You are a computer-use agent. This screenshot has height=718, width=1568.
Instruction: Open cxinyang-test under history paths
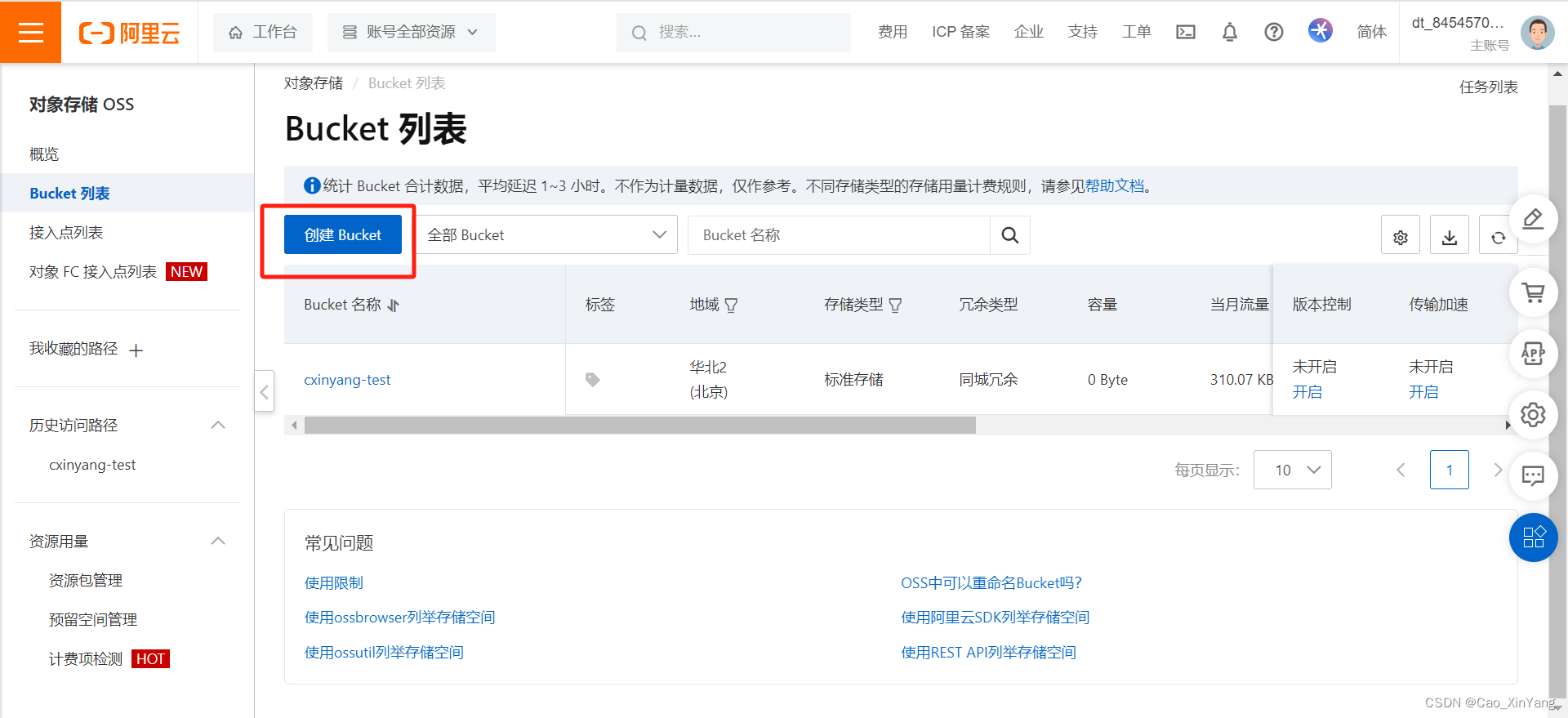(92, 465)
